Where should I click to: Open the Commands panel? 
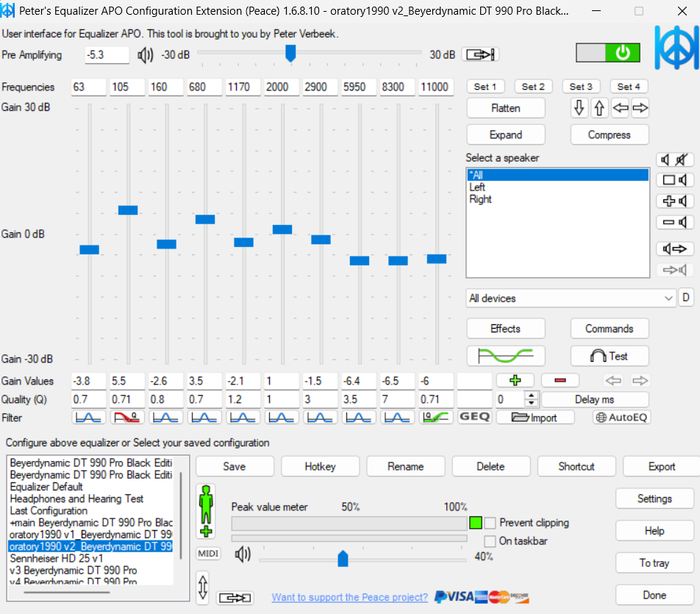[x=609, y=329]
